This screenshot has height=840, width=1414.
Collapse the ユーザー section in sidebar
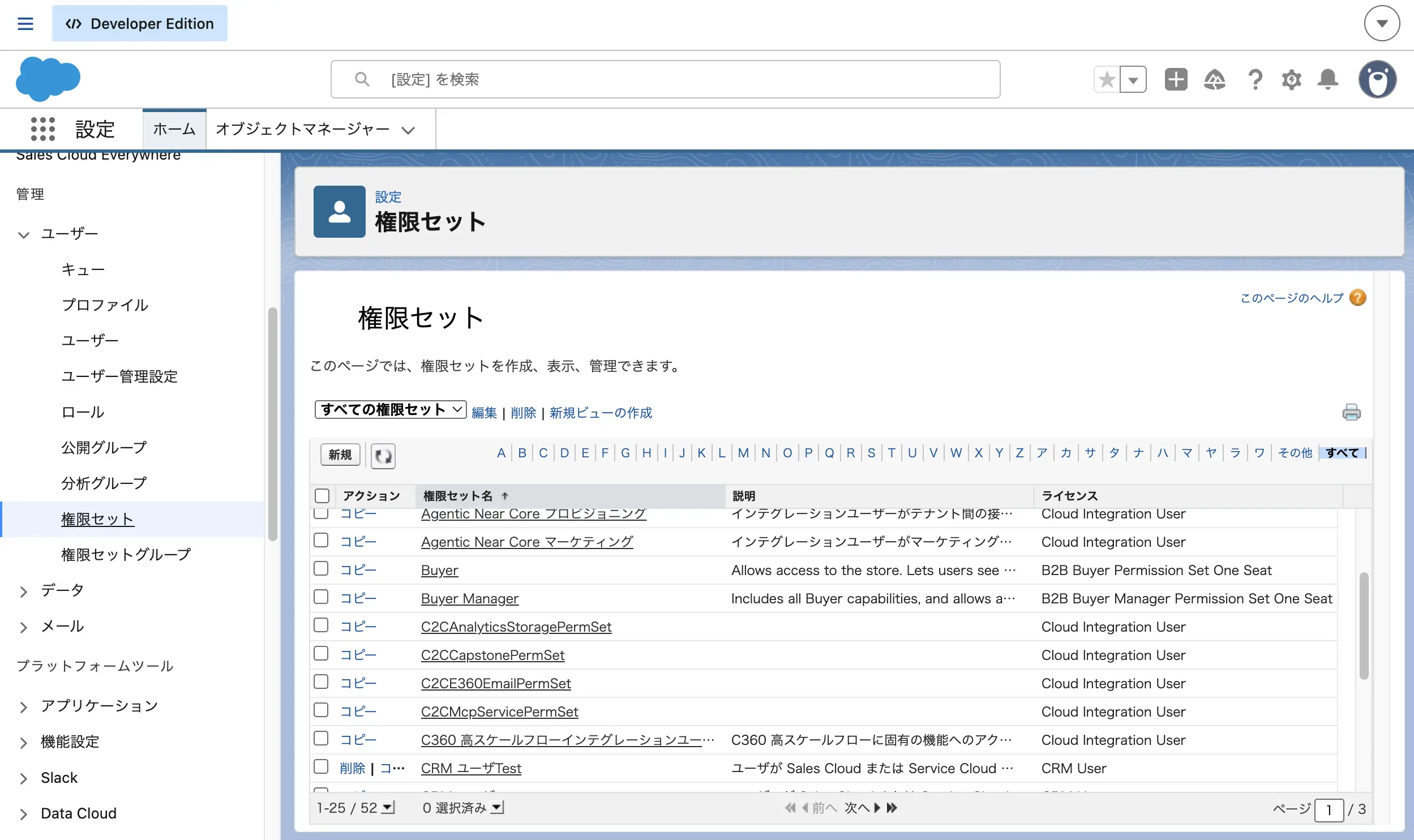pos(23,234)
